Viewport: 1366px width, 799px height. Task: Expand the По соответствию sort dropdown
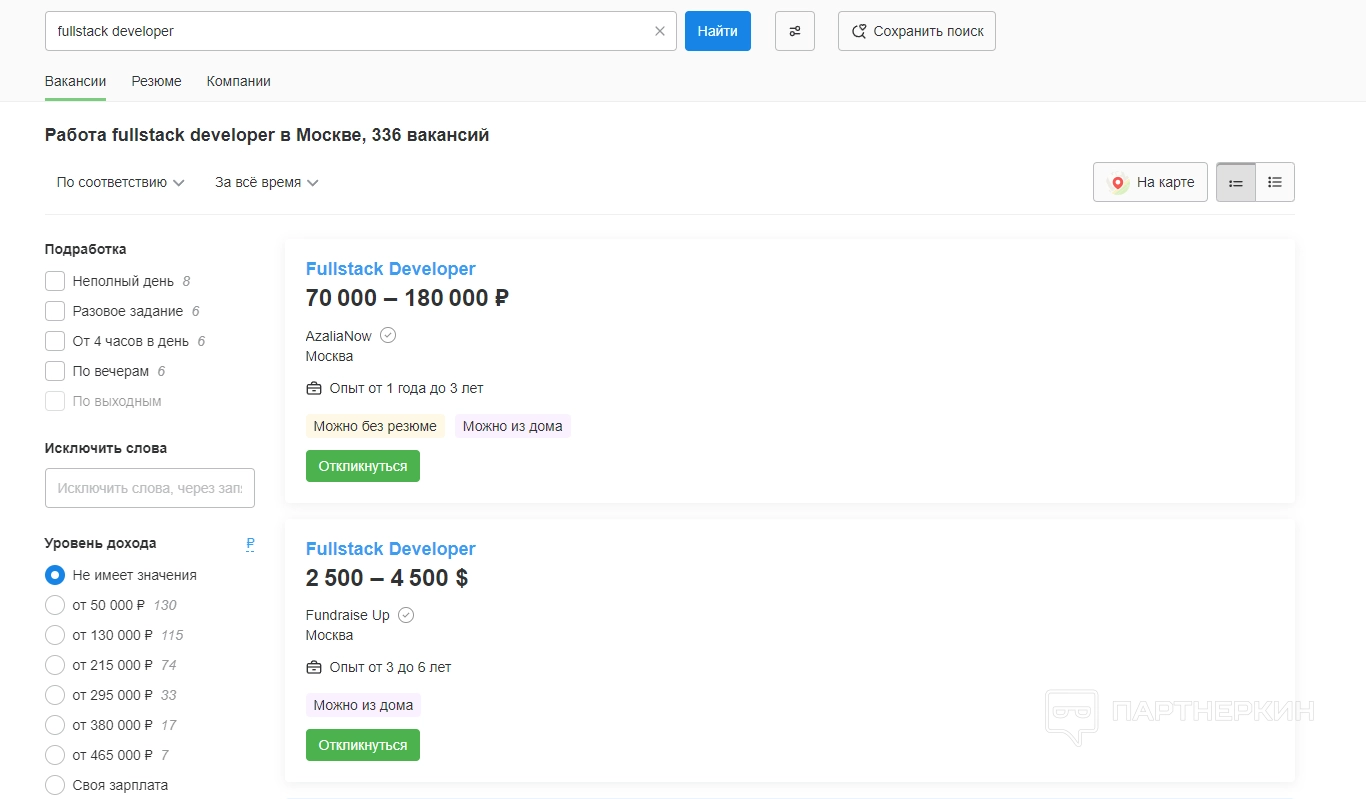120,183
